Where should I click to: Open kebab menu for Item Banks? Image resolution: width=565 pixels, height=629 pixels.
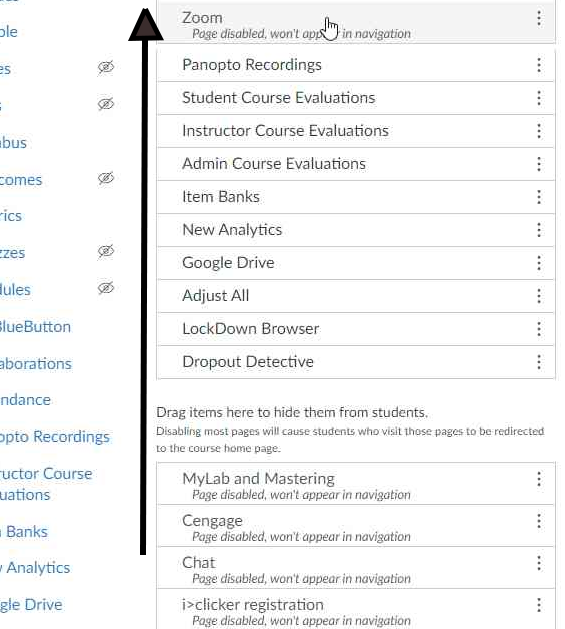[x=539, y=197]
